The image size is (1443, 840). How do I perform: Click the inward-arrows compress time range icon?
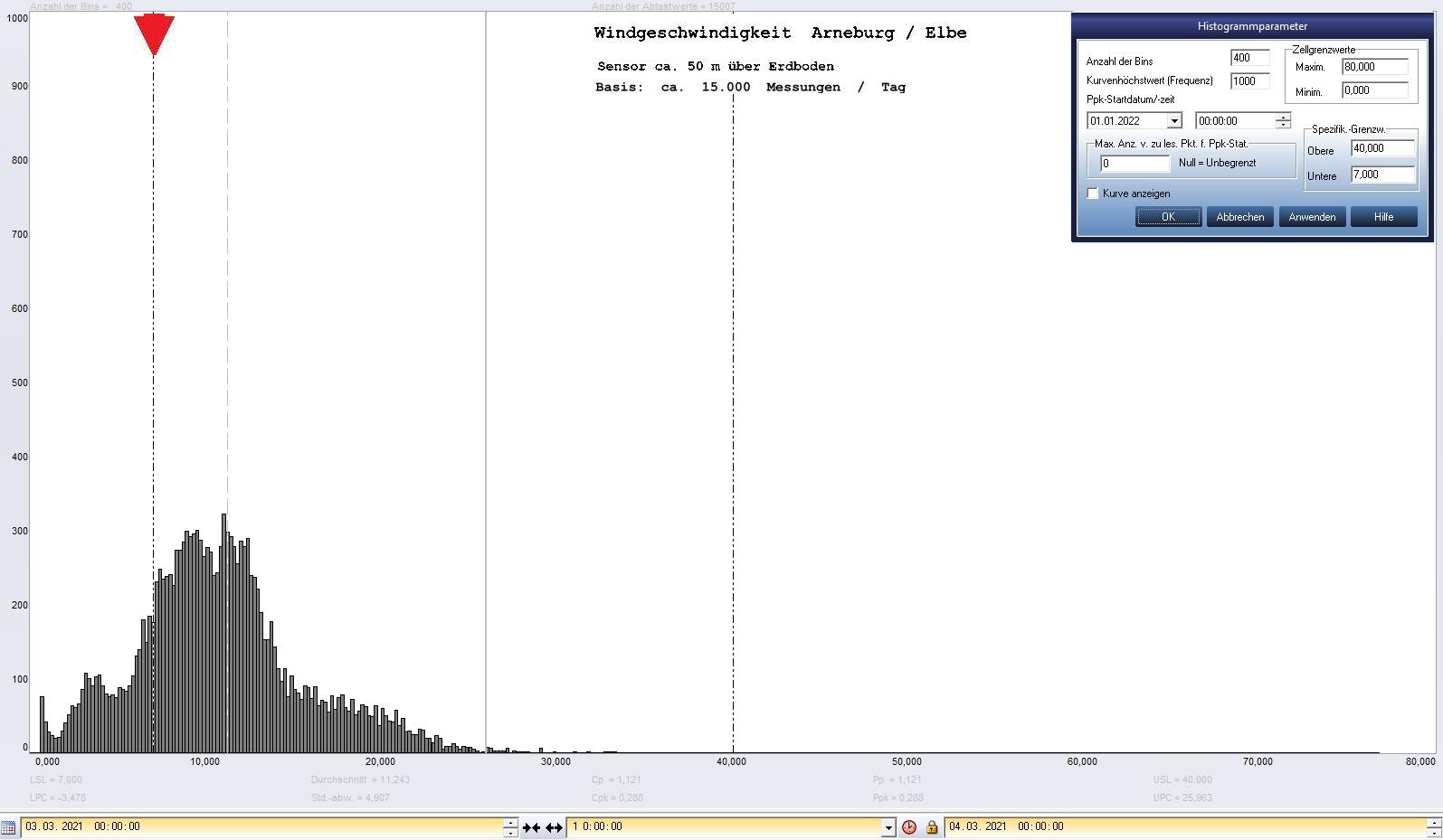click(531, 826)
